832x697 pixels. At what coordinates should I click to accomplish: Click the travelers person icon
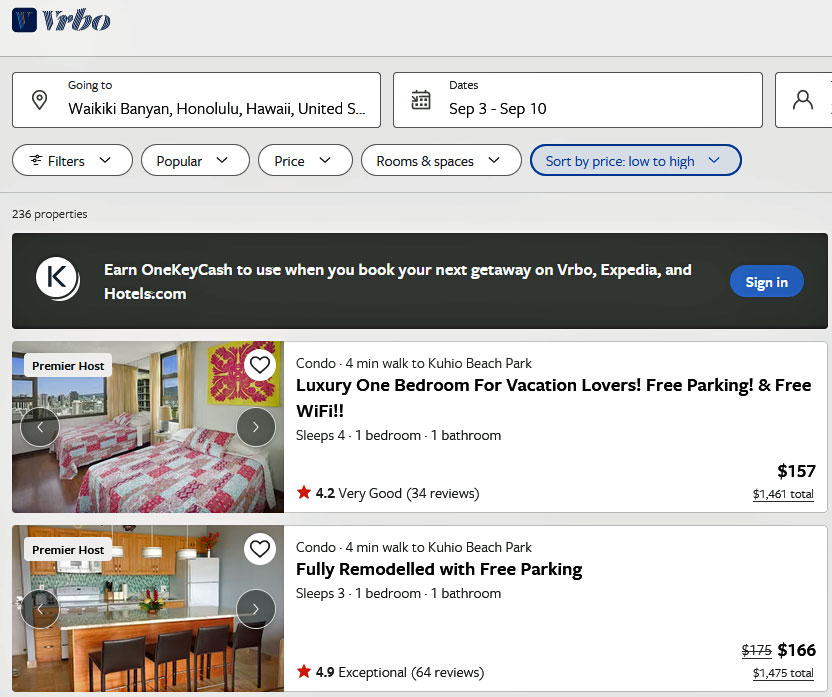pyautogui.click(x=802, y=100)
